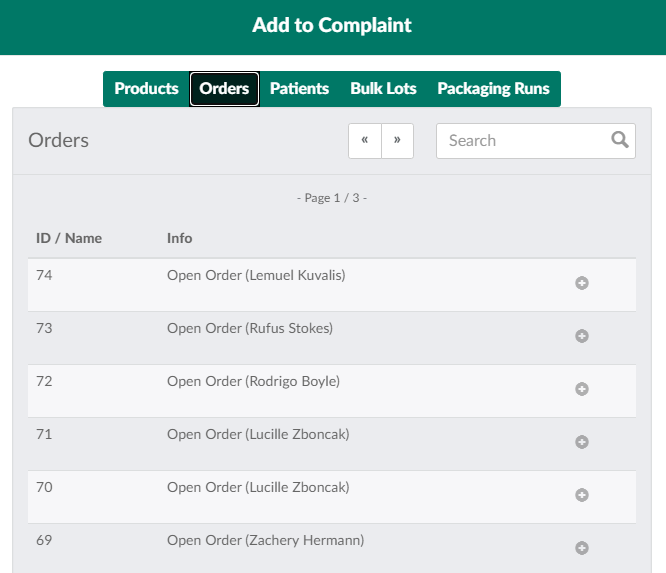The image size is (666, 573).
Task: Click the order 73 ID cell
Action: coord(45,328)
